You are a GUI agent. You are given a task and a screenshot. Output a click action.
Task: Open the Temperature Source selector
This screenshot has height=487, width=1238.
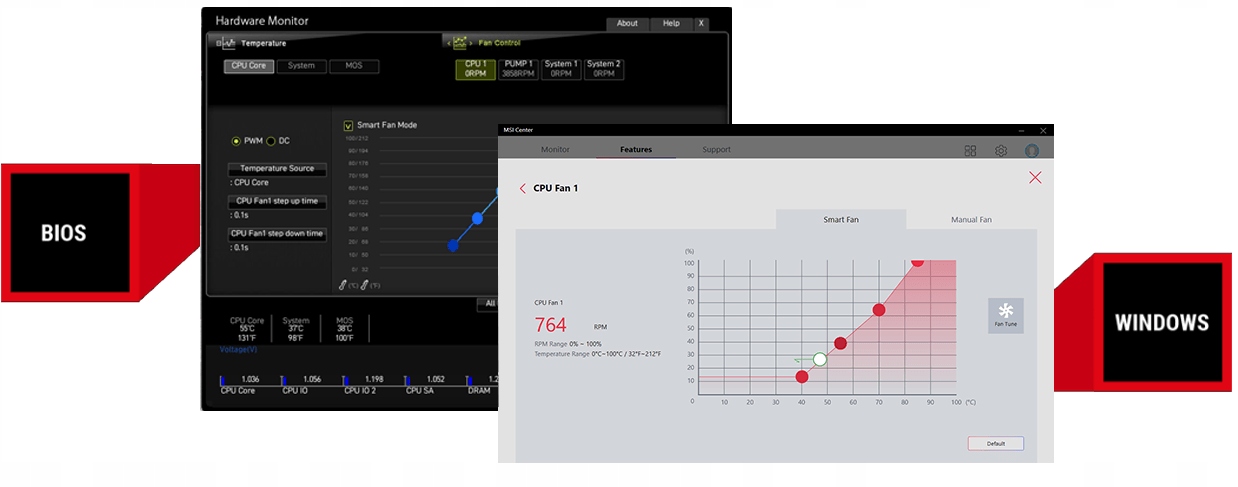coord(276,168)
